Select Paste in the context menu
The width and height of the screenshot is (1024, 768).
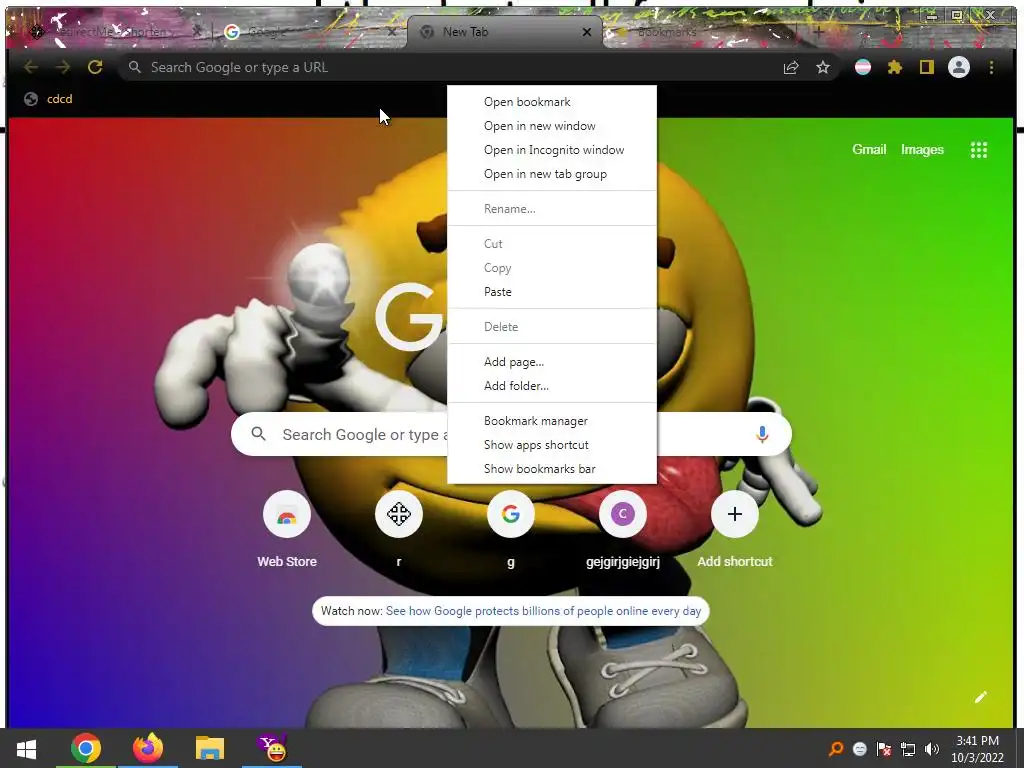[x=552, y=292]
